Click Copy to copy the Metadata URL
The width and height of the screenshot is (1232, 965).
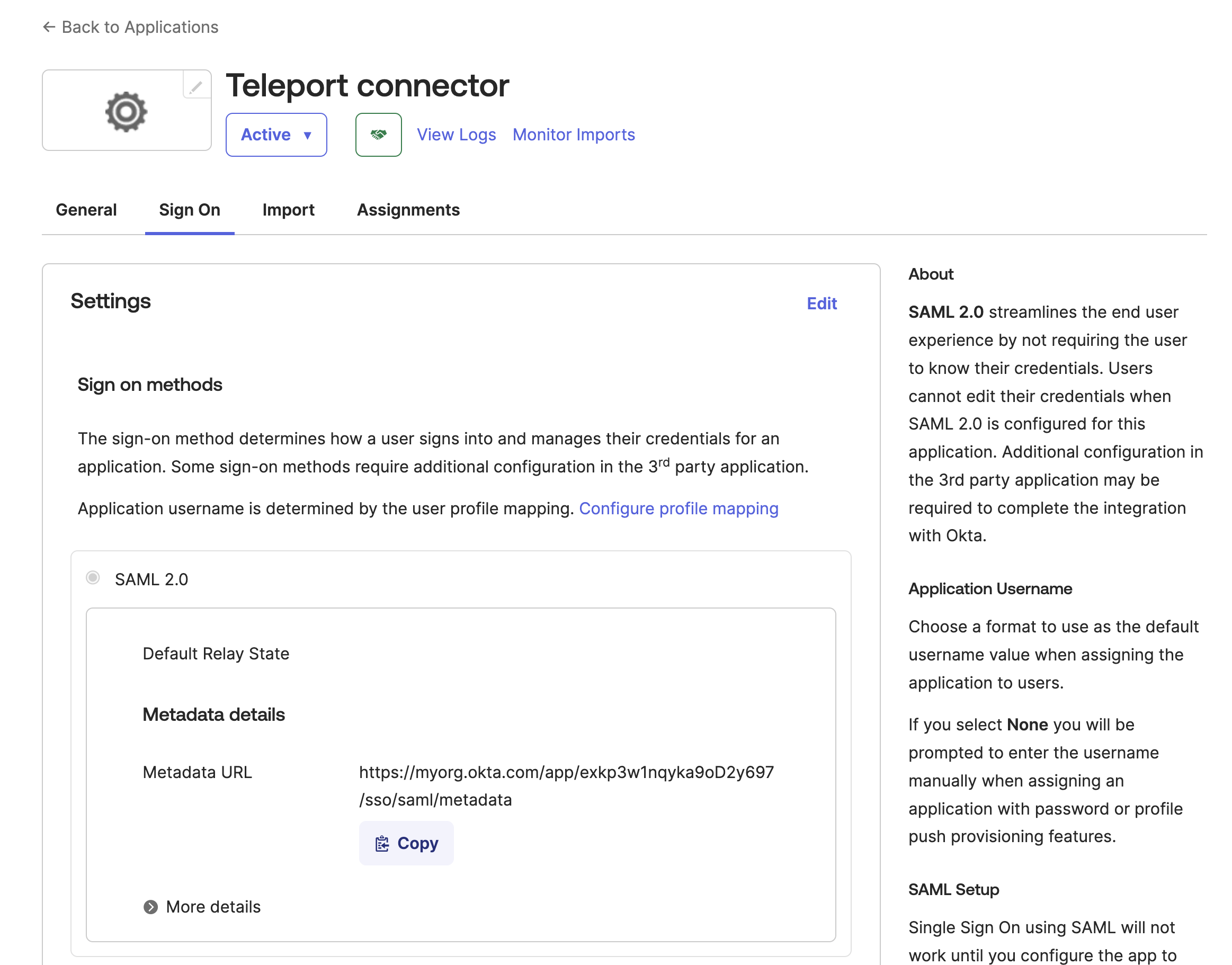[x=406, y=843]
